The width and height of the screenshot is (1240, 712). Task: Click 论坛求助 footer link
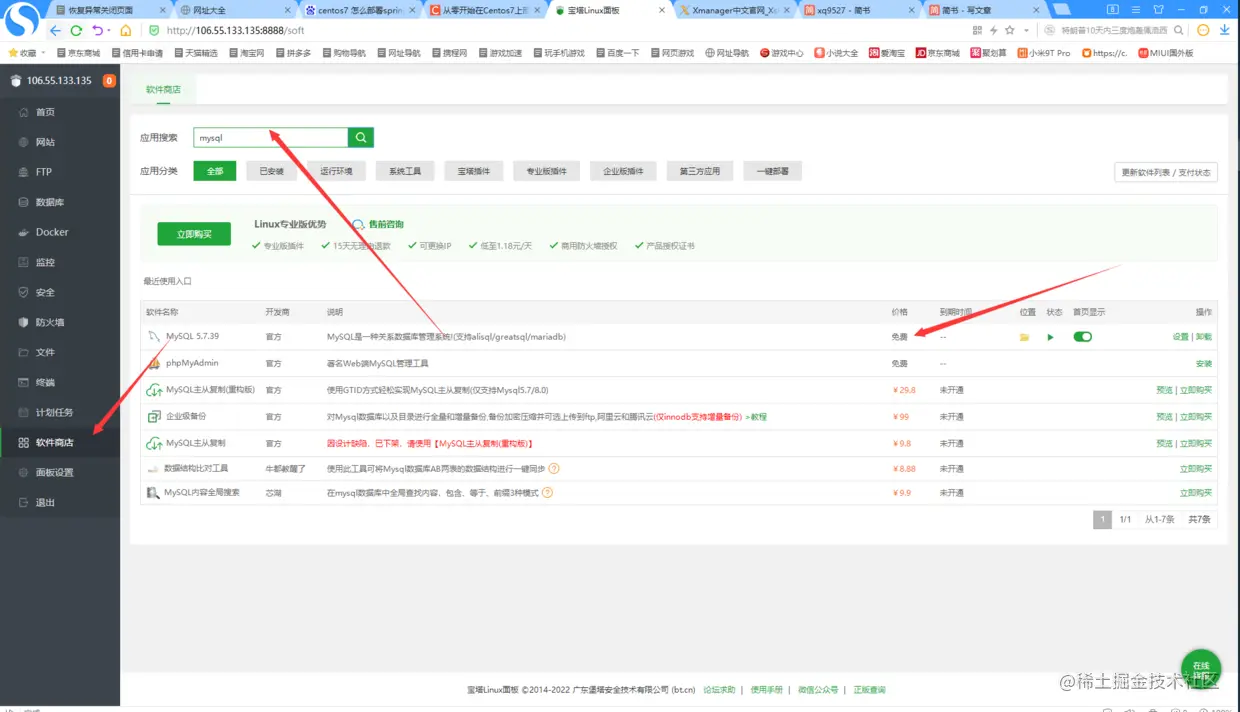click(719, 689)
